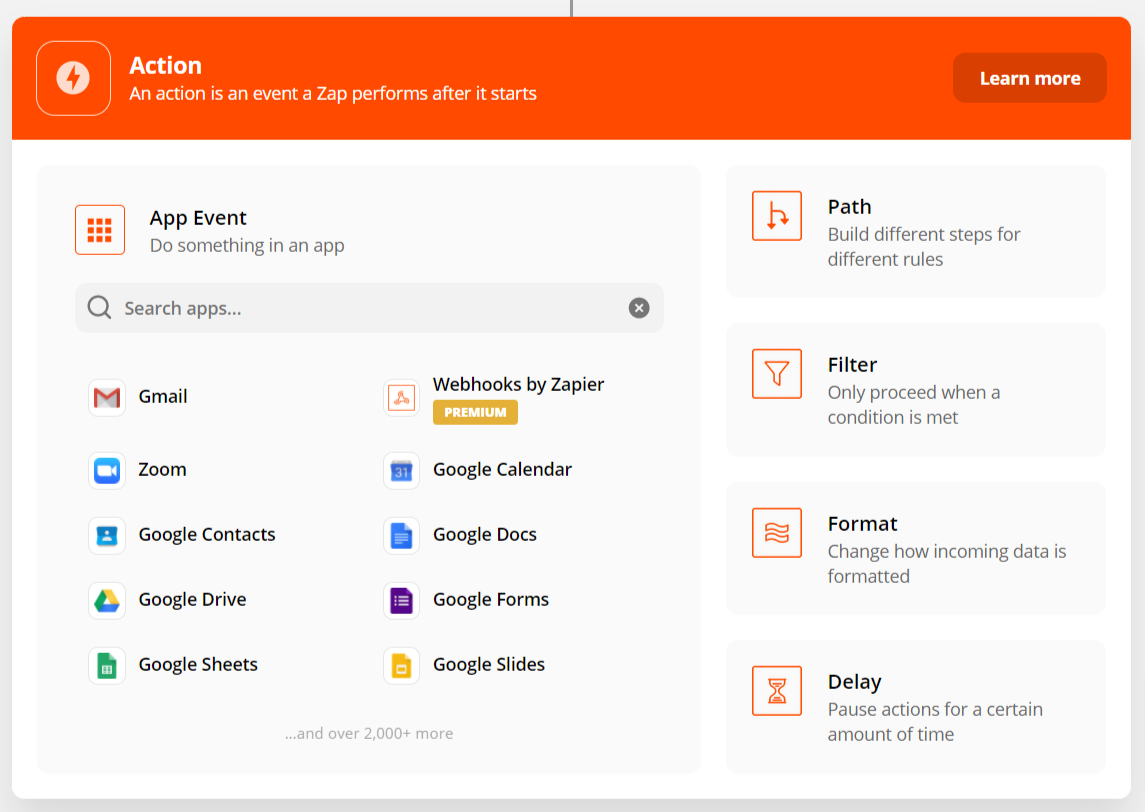Click 'Do something in an app' subtitle
The image size is (1145, 812).
pos(247,245)
